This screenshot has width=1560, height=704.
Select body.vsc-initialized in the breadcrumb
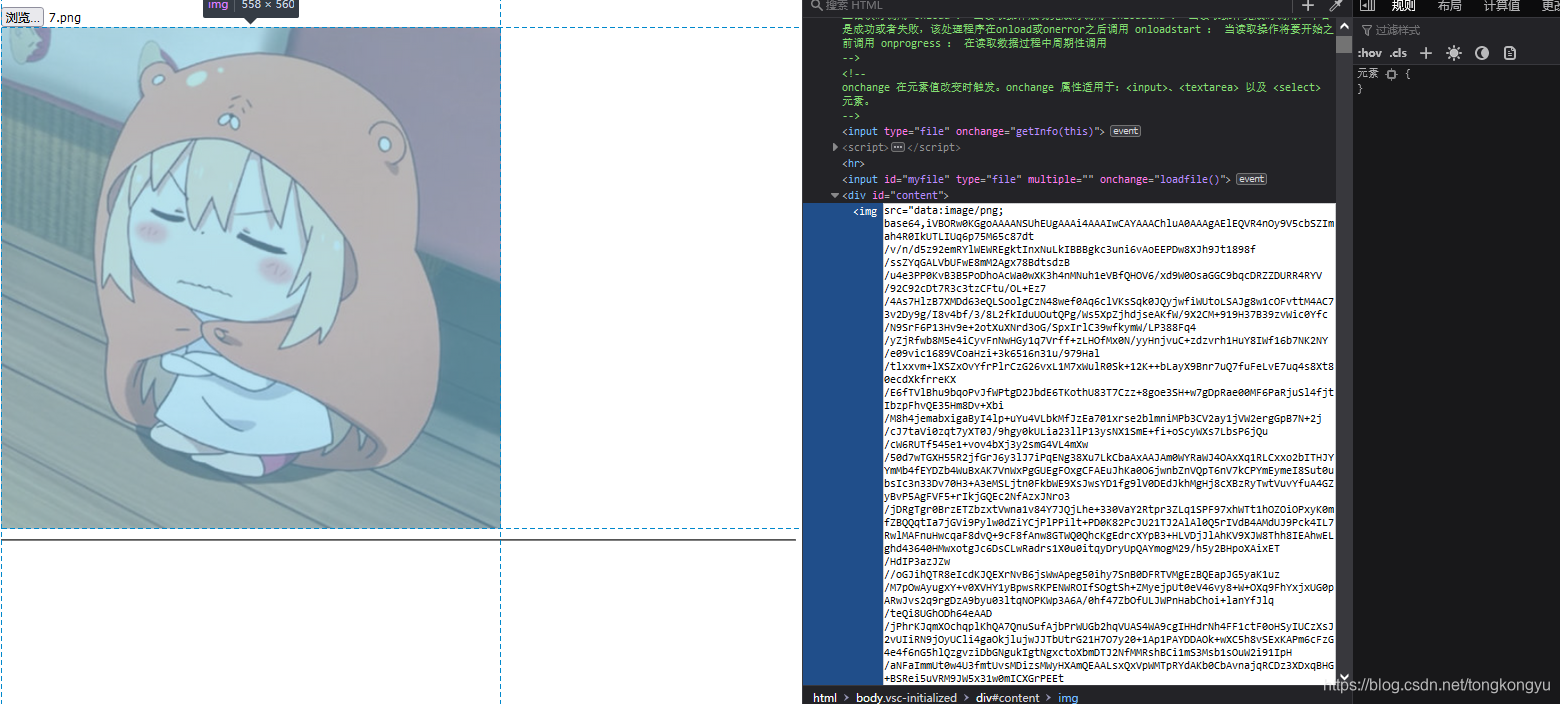point(906,697)
